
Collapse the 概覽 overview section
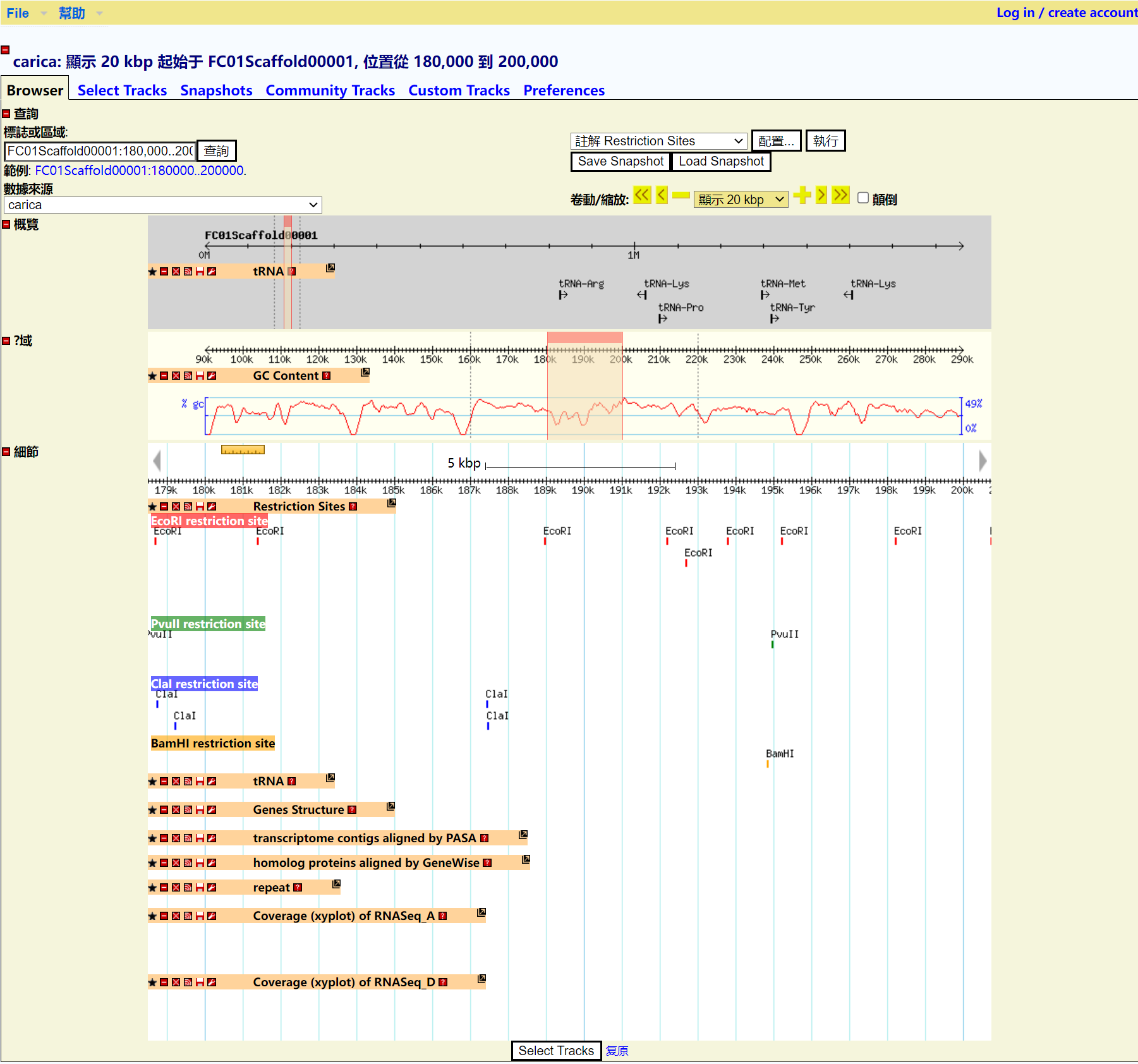(6, 225)
